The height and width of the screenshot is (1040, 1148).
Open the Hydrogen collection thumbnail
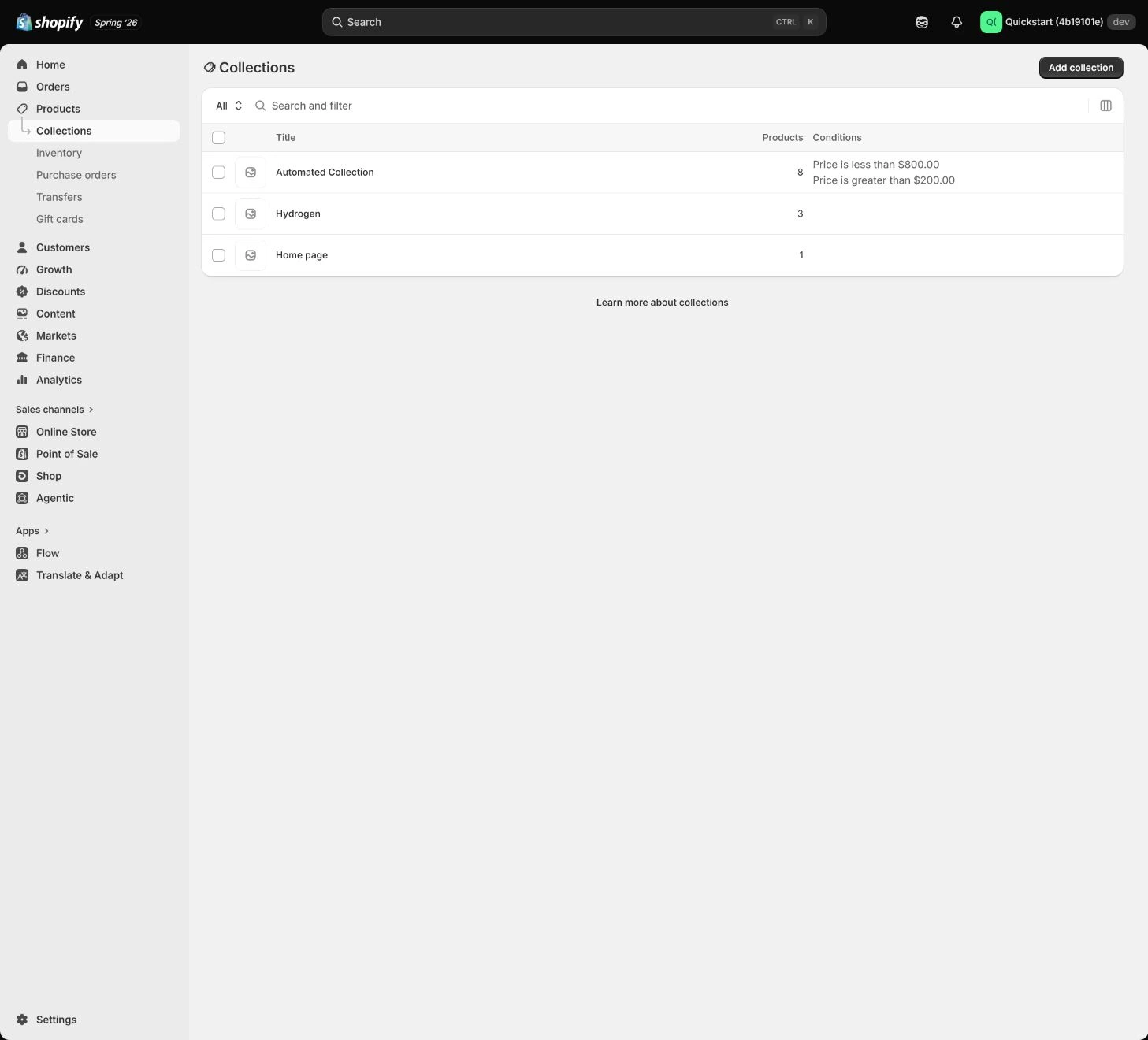[x=251, y=214]
